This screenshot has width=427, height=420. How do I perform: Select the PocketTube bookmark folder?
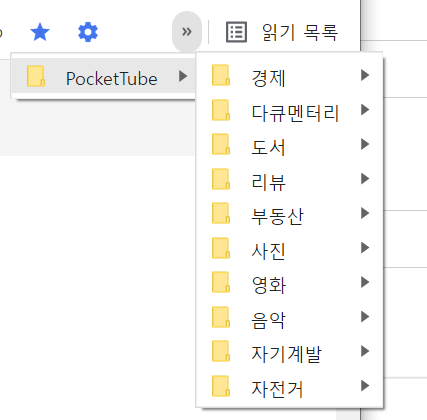coord(104,77)
